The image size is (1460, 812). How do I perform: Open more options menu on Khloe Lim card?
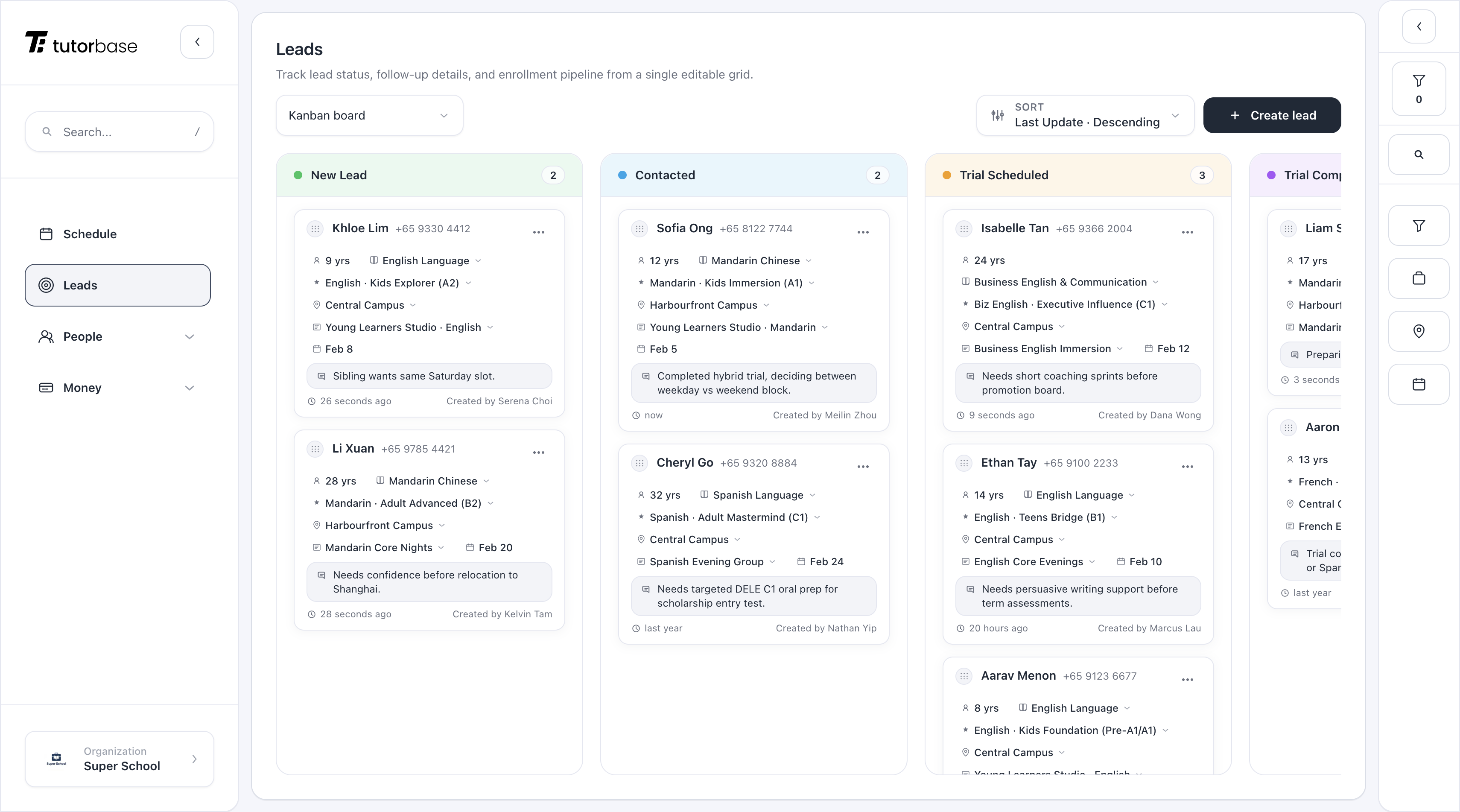538,232
